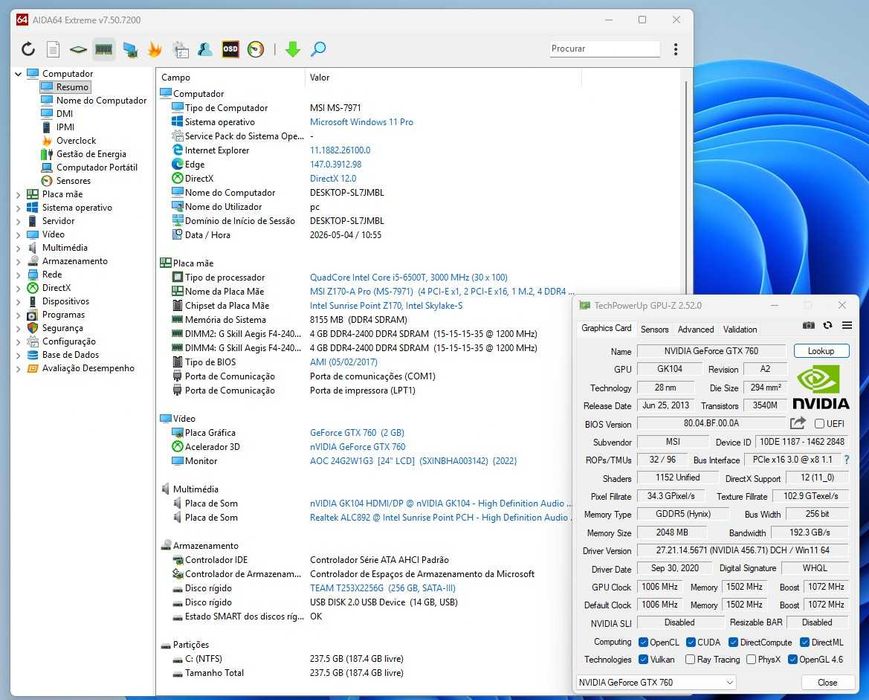Expand the Placa mãe tree node
Screen dimensions: 869x700
pyautogui.click(x=18, y=195)
